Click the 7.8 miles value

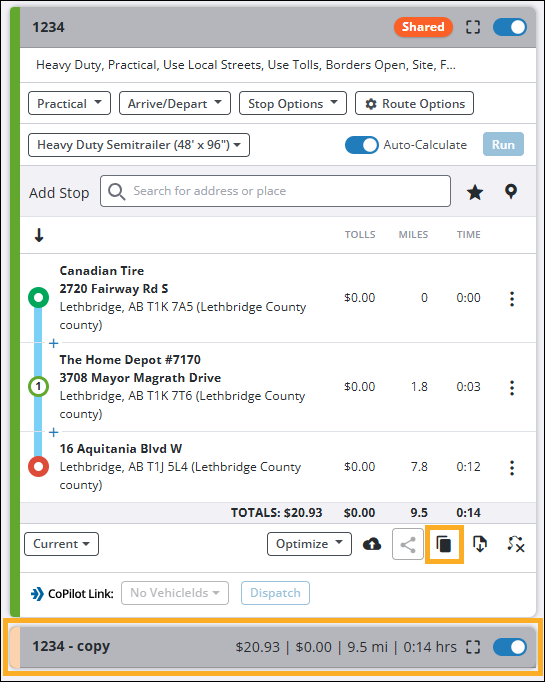point(419,467)
